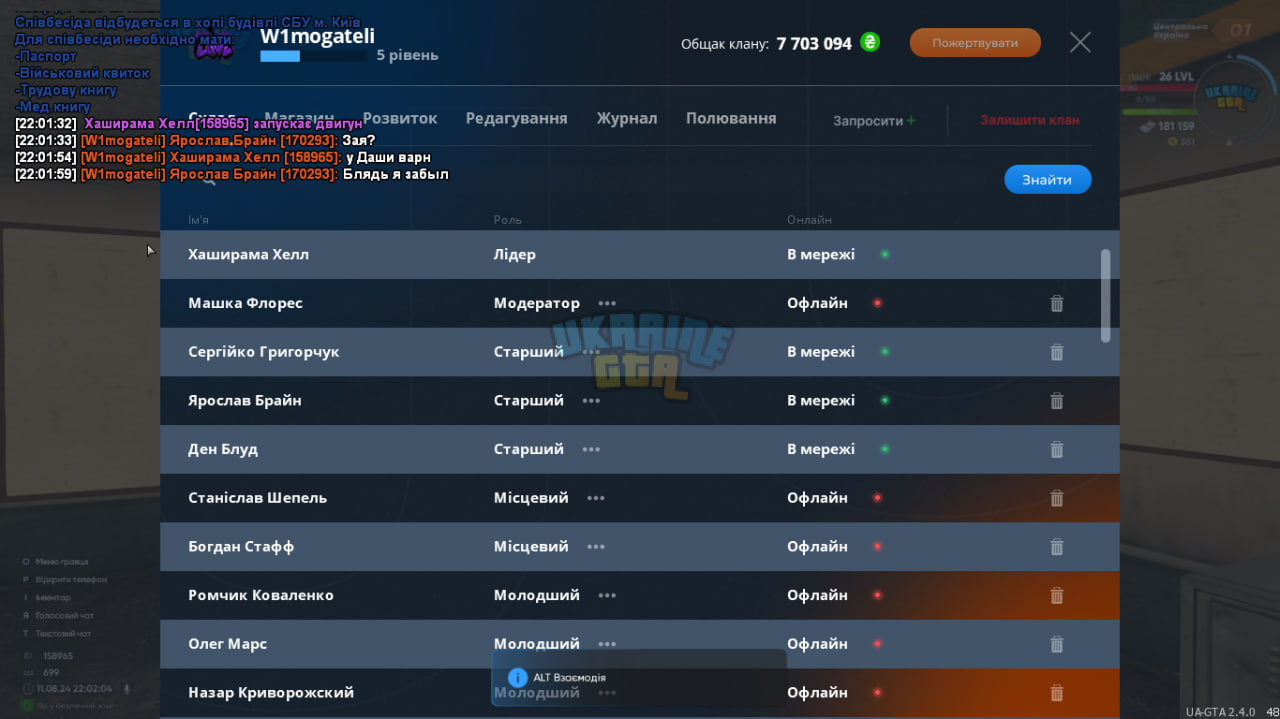Click the name Сергійко Григорчук
Image resolution: width=1280 pixels, height=719 pixels.
tap(264, 352)
